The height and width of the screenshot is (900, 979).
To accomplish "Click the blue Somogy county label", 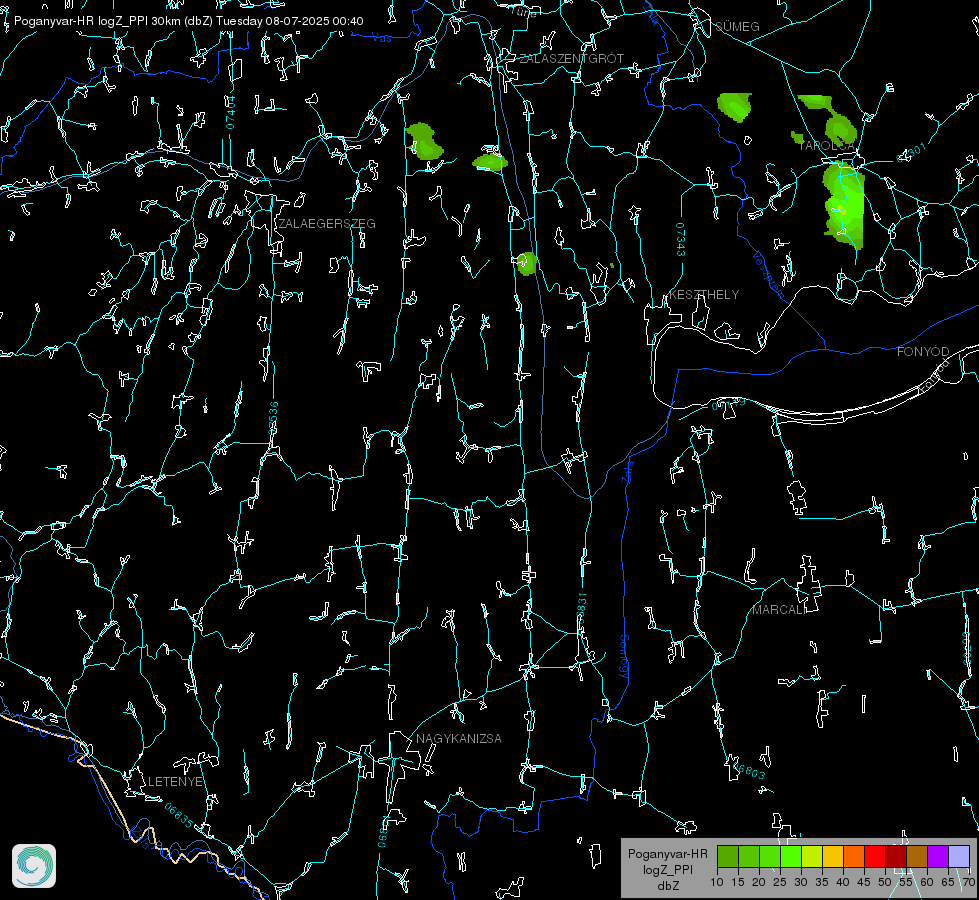I will (623, 657).
